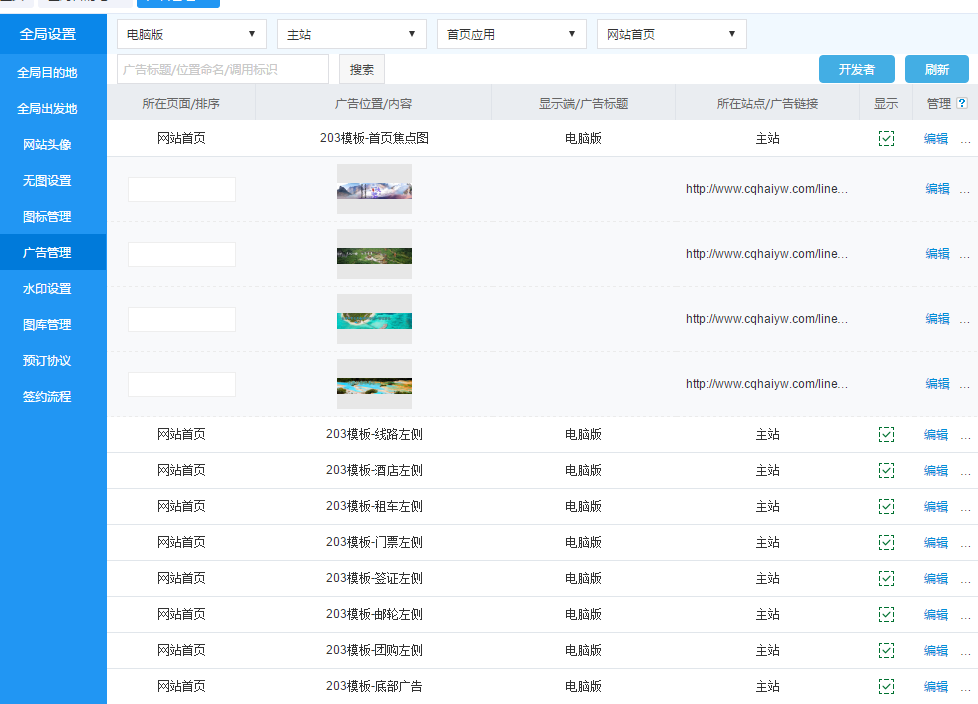Click the green landscape banner thumbnail

tap(374, 254)
